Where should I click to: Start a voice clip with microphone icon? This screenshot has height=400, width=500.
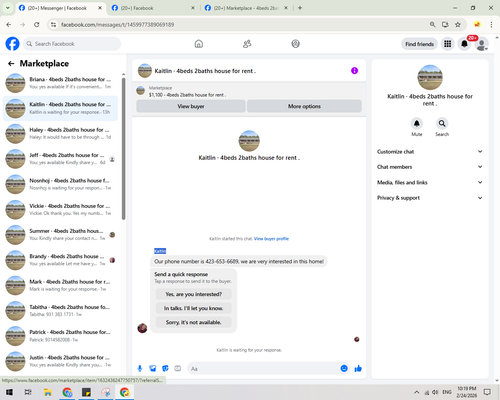(x=140, y=368)
